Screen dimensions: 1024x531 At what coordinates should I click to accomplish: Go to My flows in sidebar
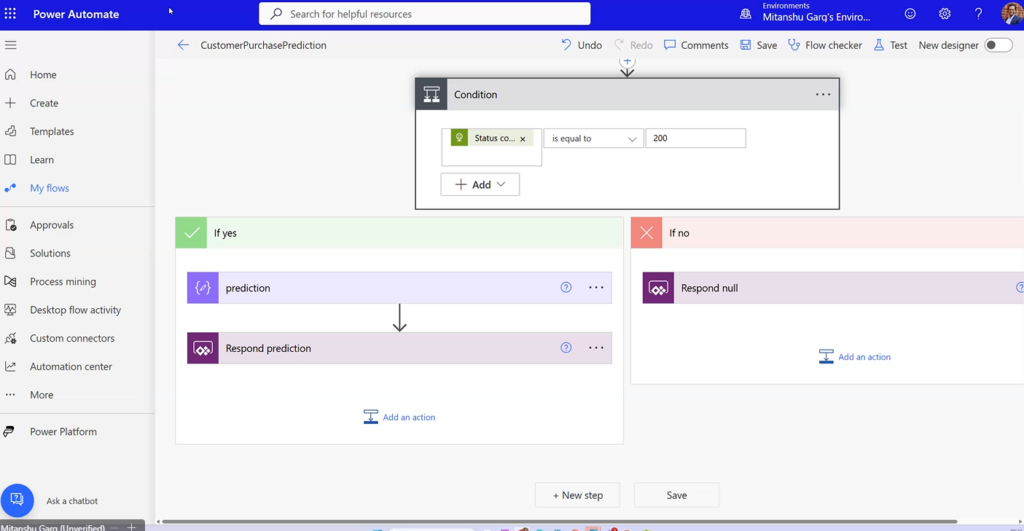(49, 188)
